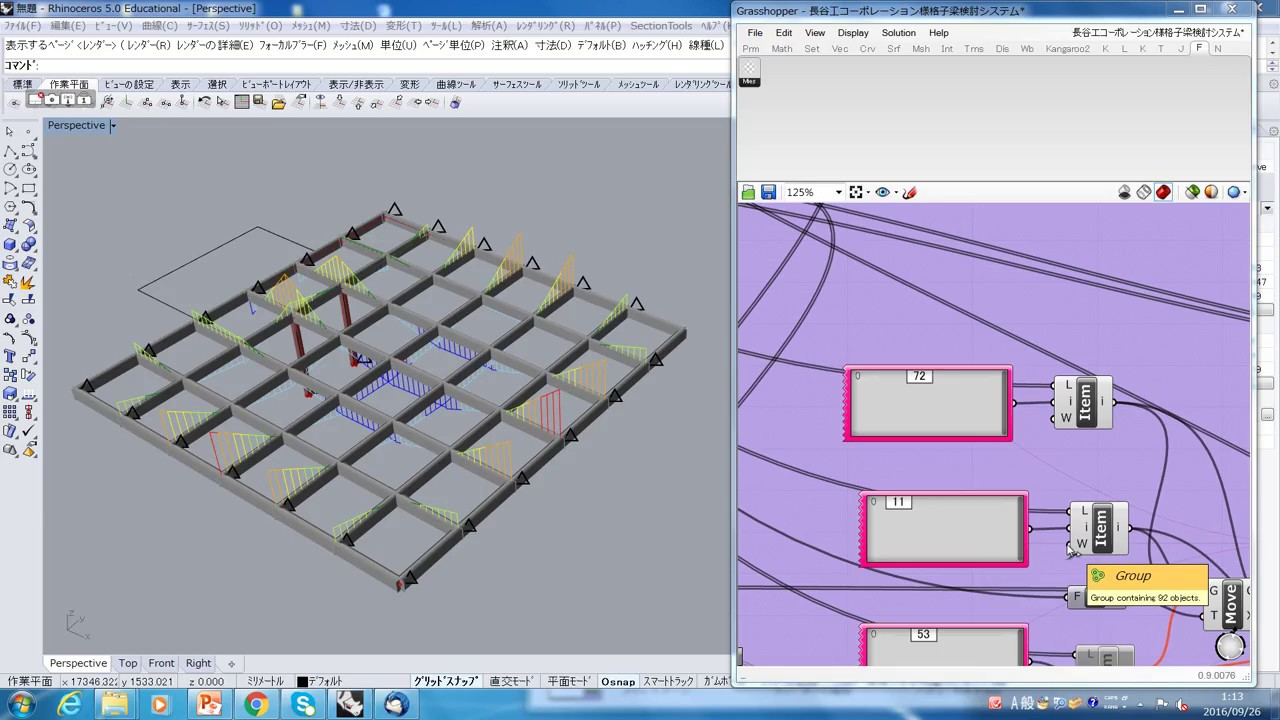Toggle SmartTrack (スマートトラック) in status bar
This screenshot has width=1280, height=720.
668,681
